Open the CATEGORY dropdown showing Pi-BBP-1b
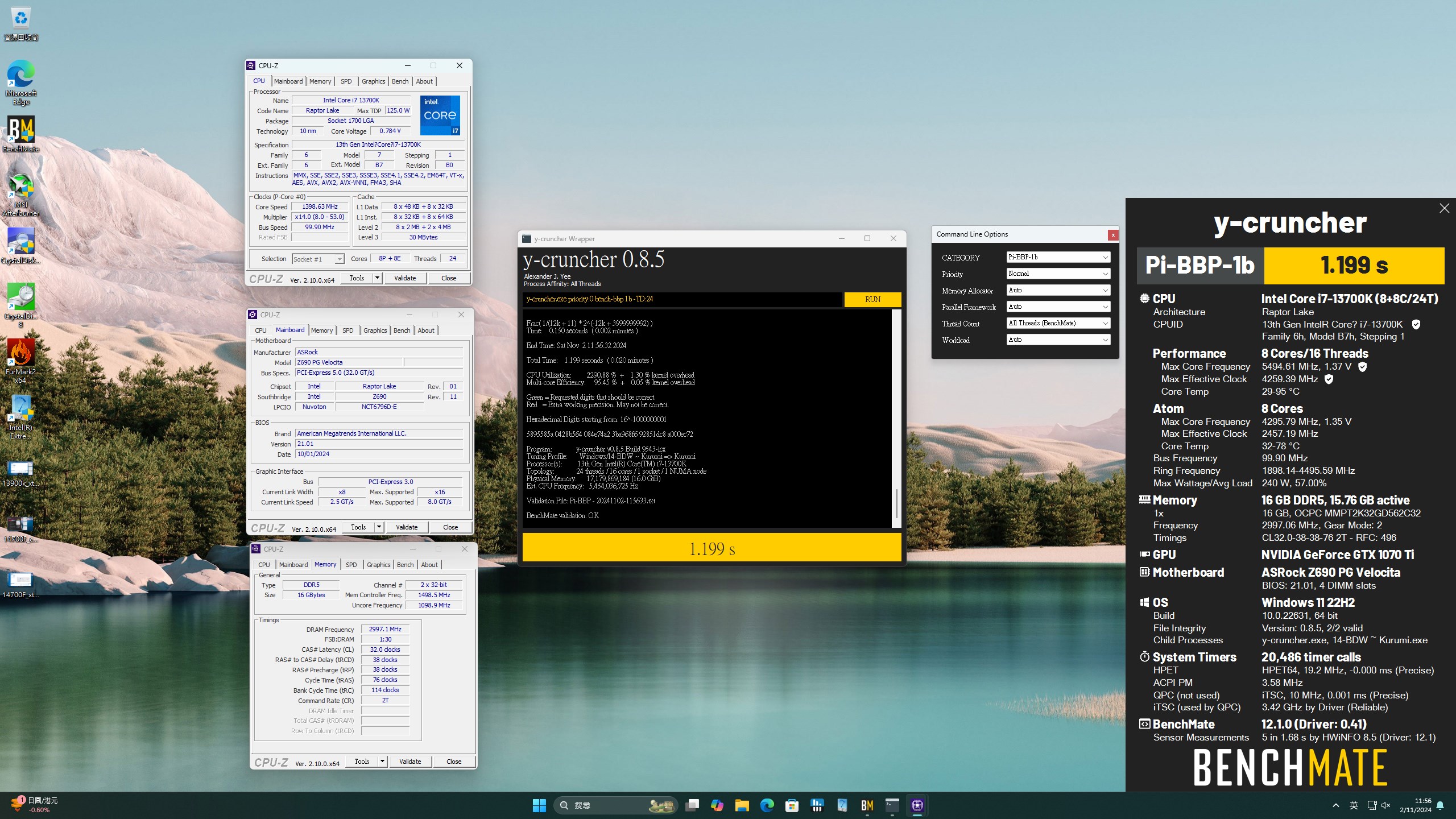 [1058, 257]
